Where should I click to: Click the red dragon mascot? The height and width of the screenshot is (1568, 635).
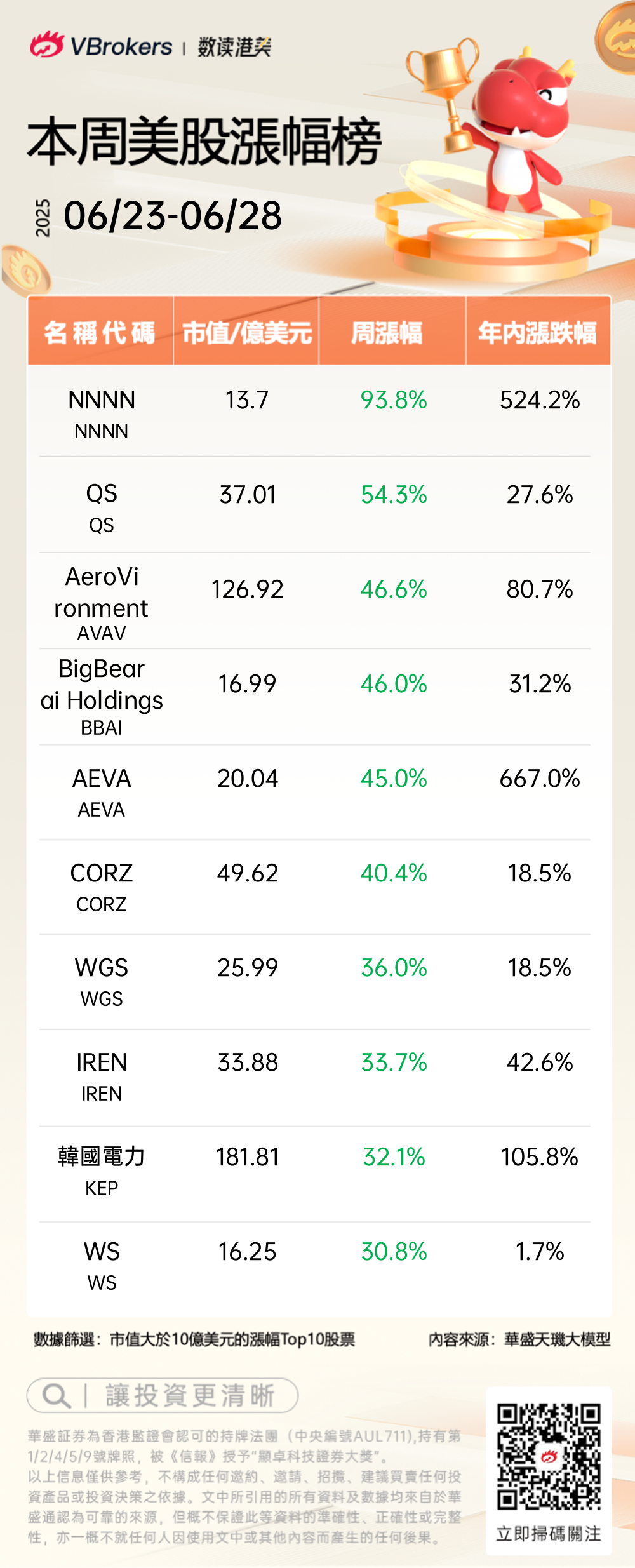(525, 127)
